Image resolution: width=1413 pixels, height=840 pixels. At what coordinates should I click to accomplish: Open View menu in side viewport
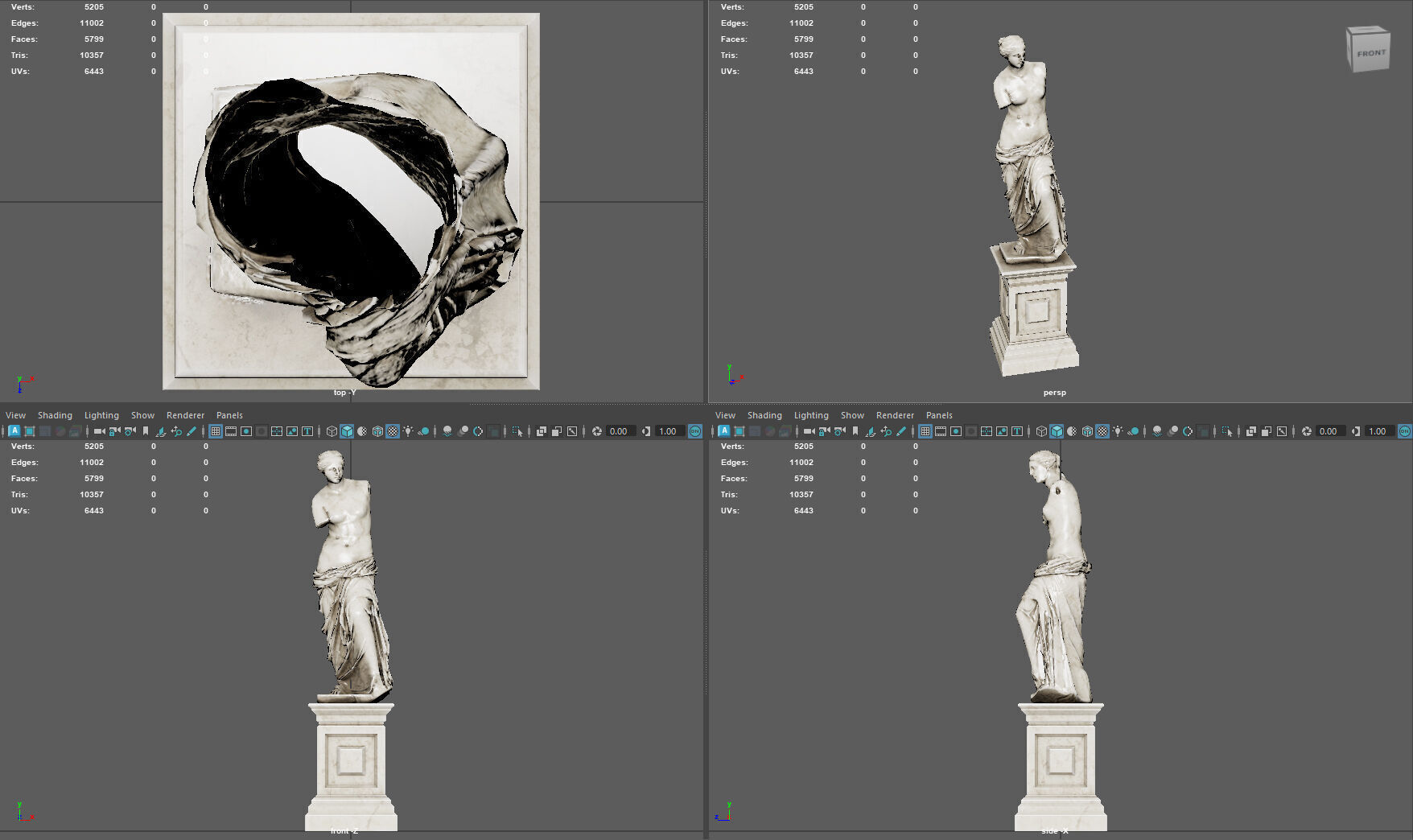(725, 415)
